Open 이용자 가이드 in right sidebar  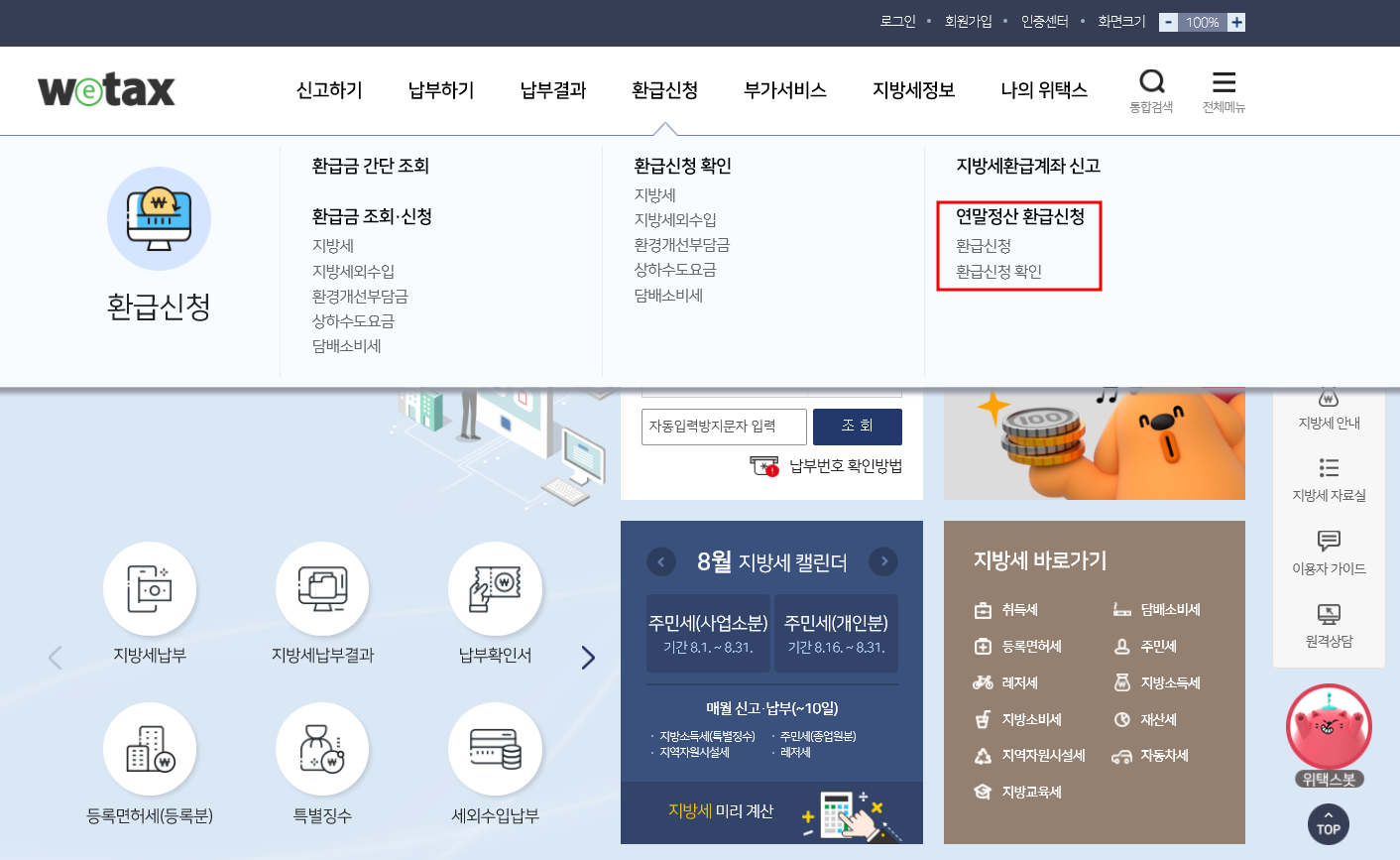coord(1329,553)
